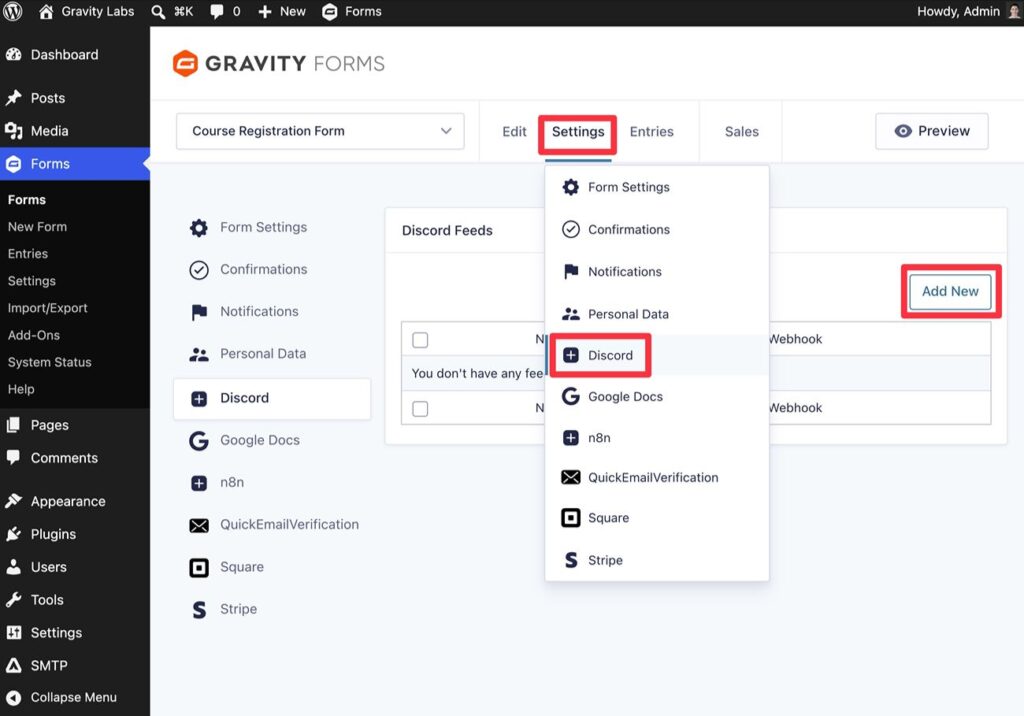Click Square icon in left settings list
Viewport: 1024px width, 716px height.
point(199,567)
